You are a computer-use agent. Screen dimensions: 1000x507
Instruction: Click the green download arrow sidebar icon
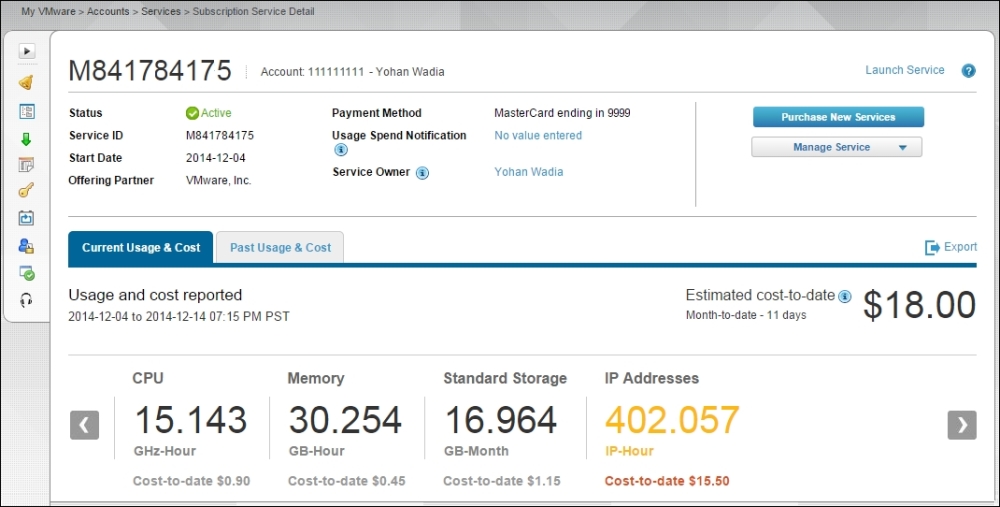[27, 140]
